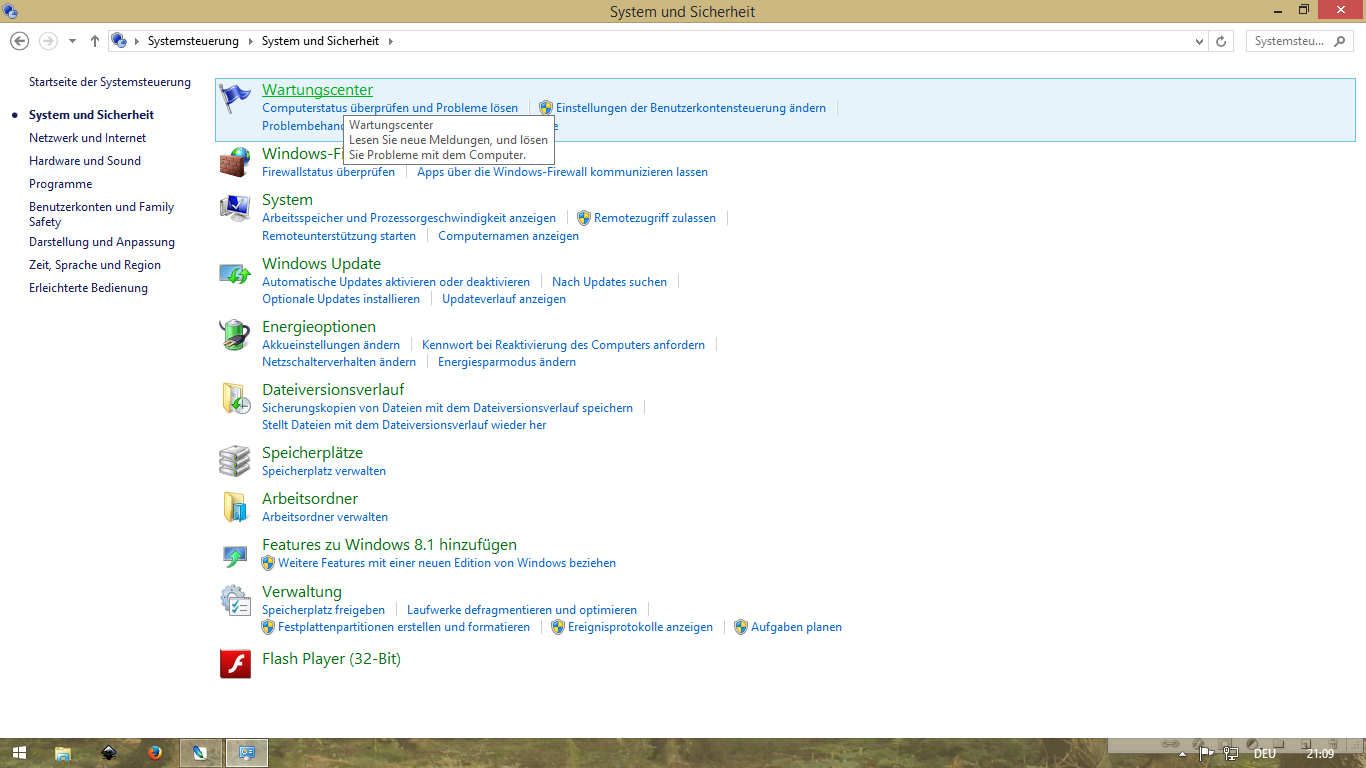
Task: Open Startseite der Systemsteuerung
Action: pyautogui.click(x=110, y=82)
